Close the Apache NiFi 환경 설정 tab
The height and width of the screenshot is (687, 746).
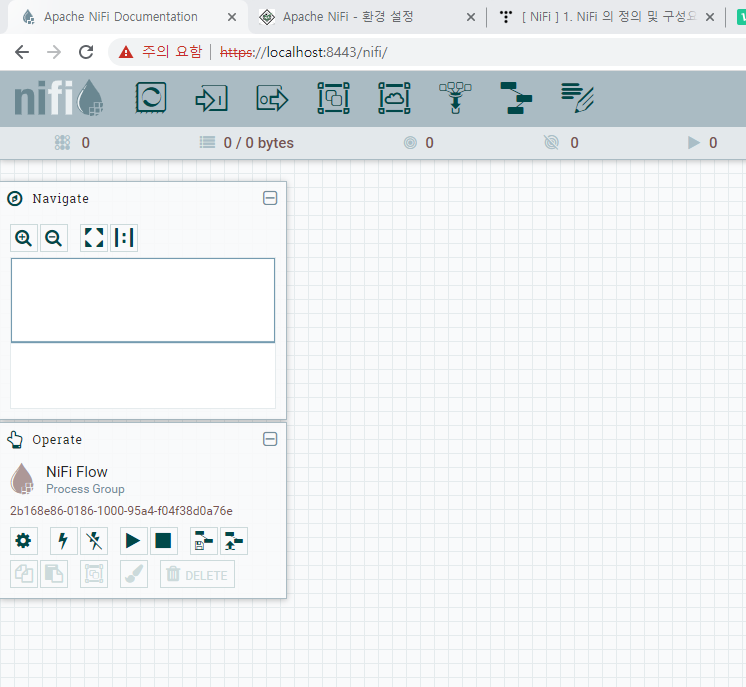pos(471,17)
